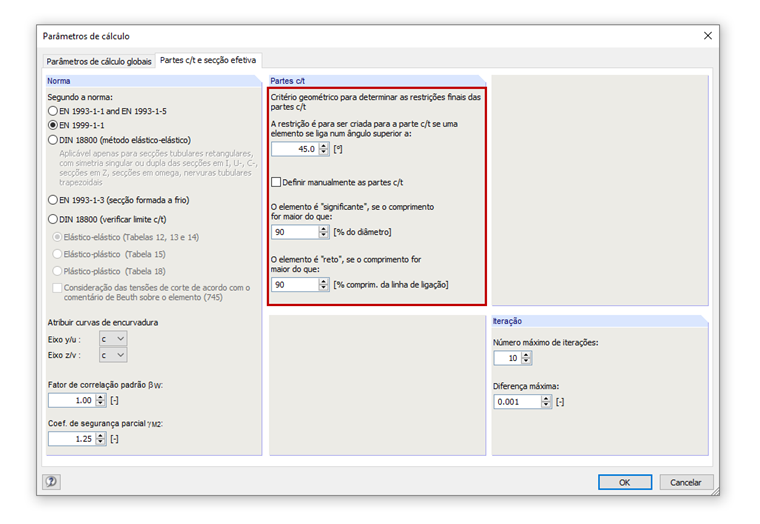Click the Diferença máxima field 0.001

[517, 402]
